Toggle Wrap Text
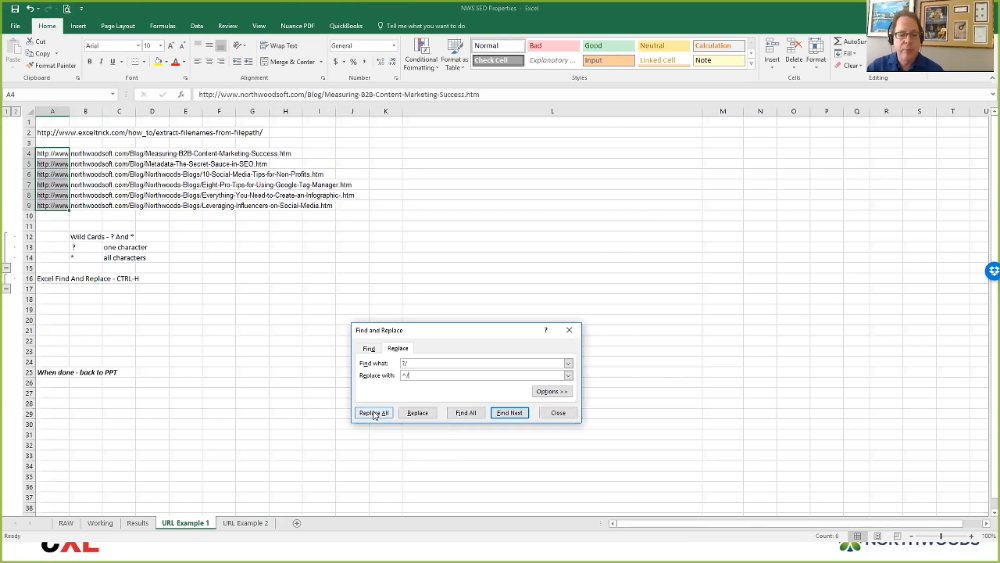The height and width of the screenshot is (563, 1000). [279, 46]
